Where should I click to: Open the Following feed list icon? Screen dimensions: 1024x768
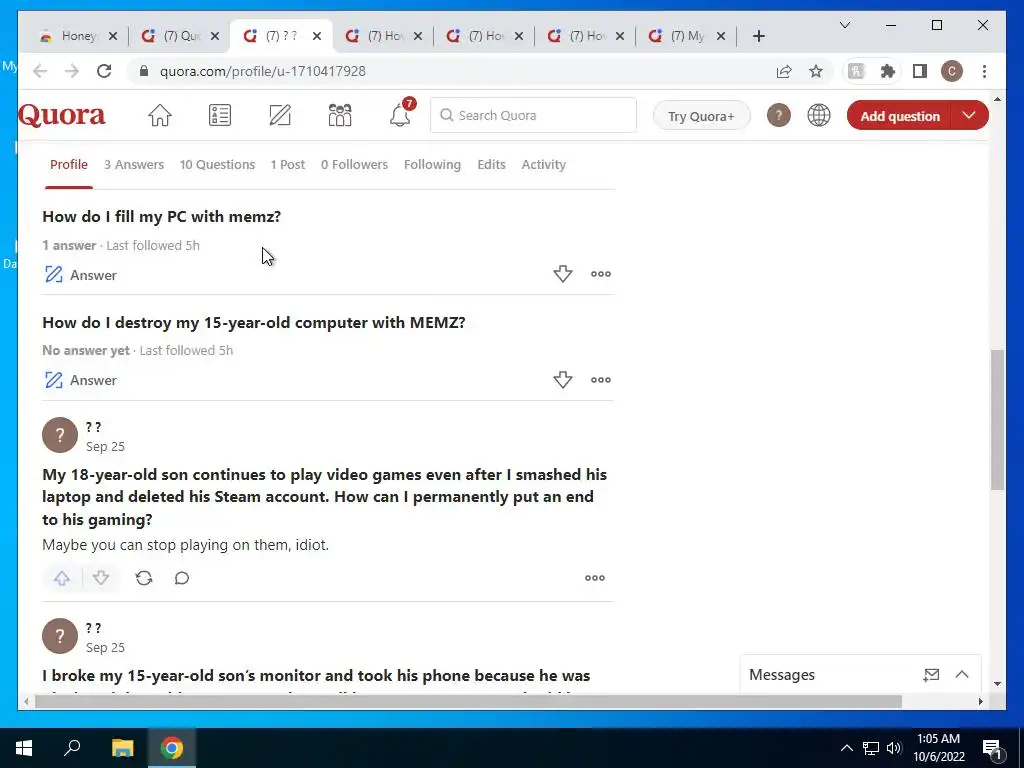click(219, 116)
